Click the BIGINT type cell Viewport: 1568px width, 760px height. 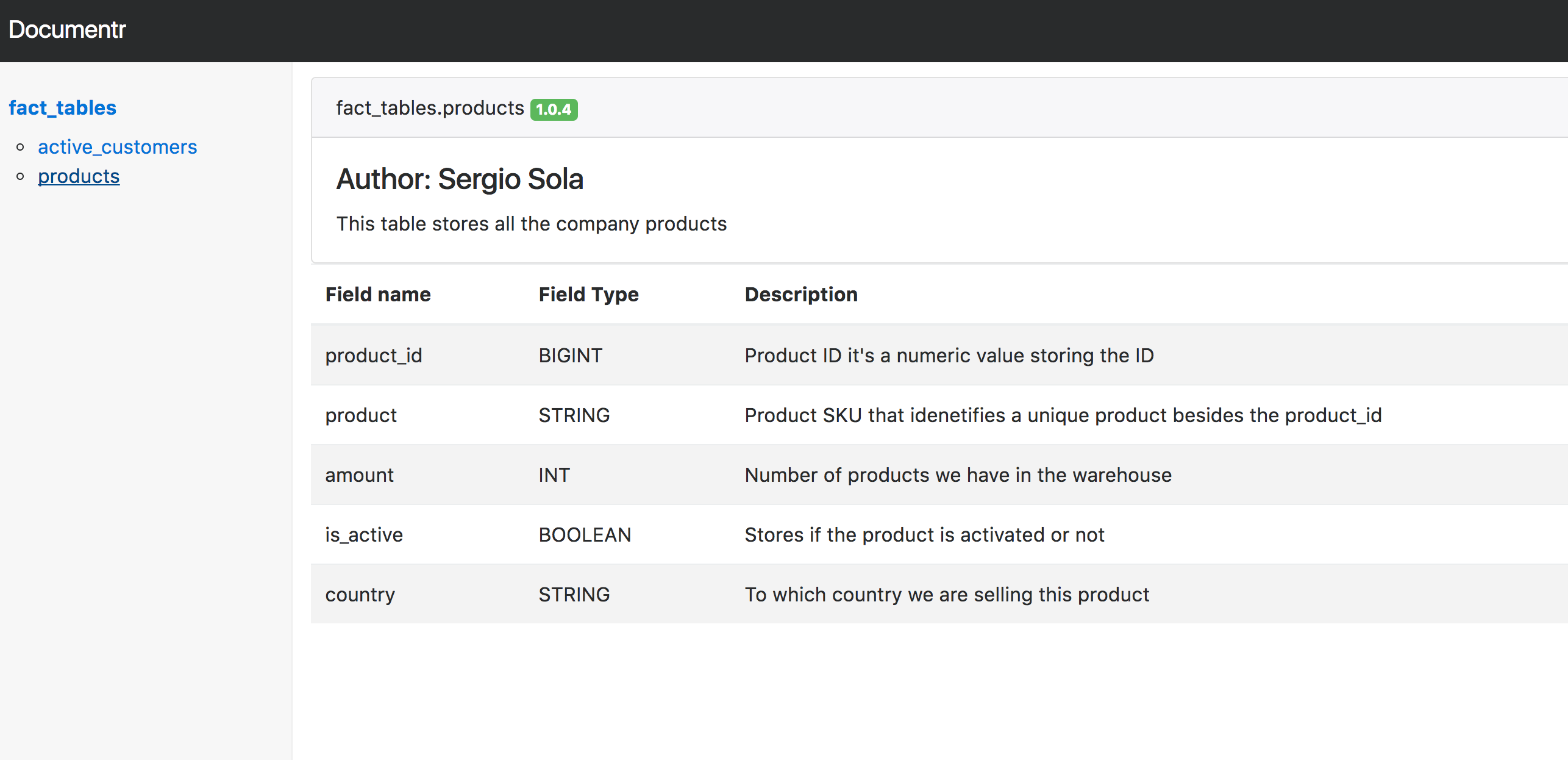coord(570,355)
